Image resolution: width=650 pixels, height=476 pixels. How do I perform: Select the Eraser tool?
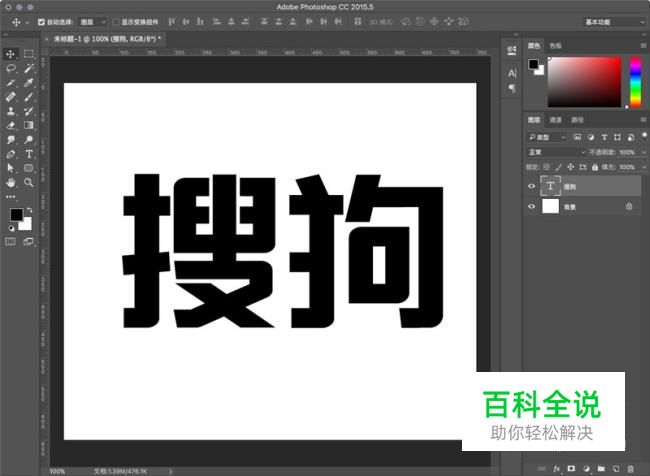click(x=10, y=125)
